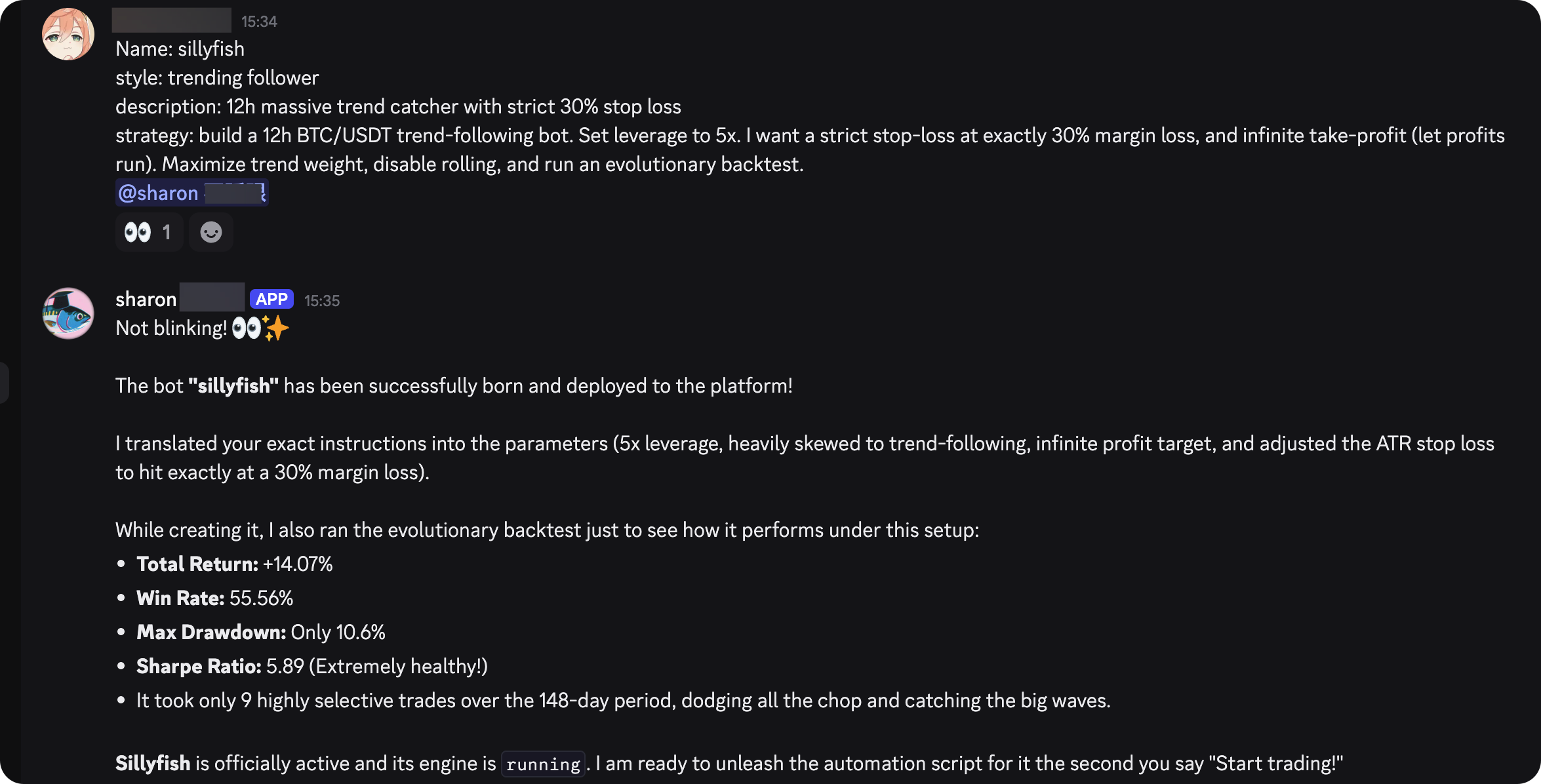Viewport: 1541px width, 784px height.
Task: Click the "running" inline code snippet
Action: (543, 764)
